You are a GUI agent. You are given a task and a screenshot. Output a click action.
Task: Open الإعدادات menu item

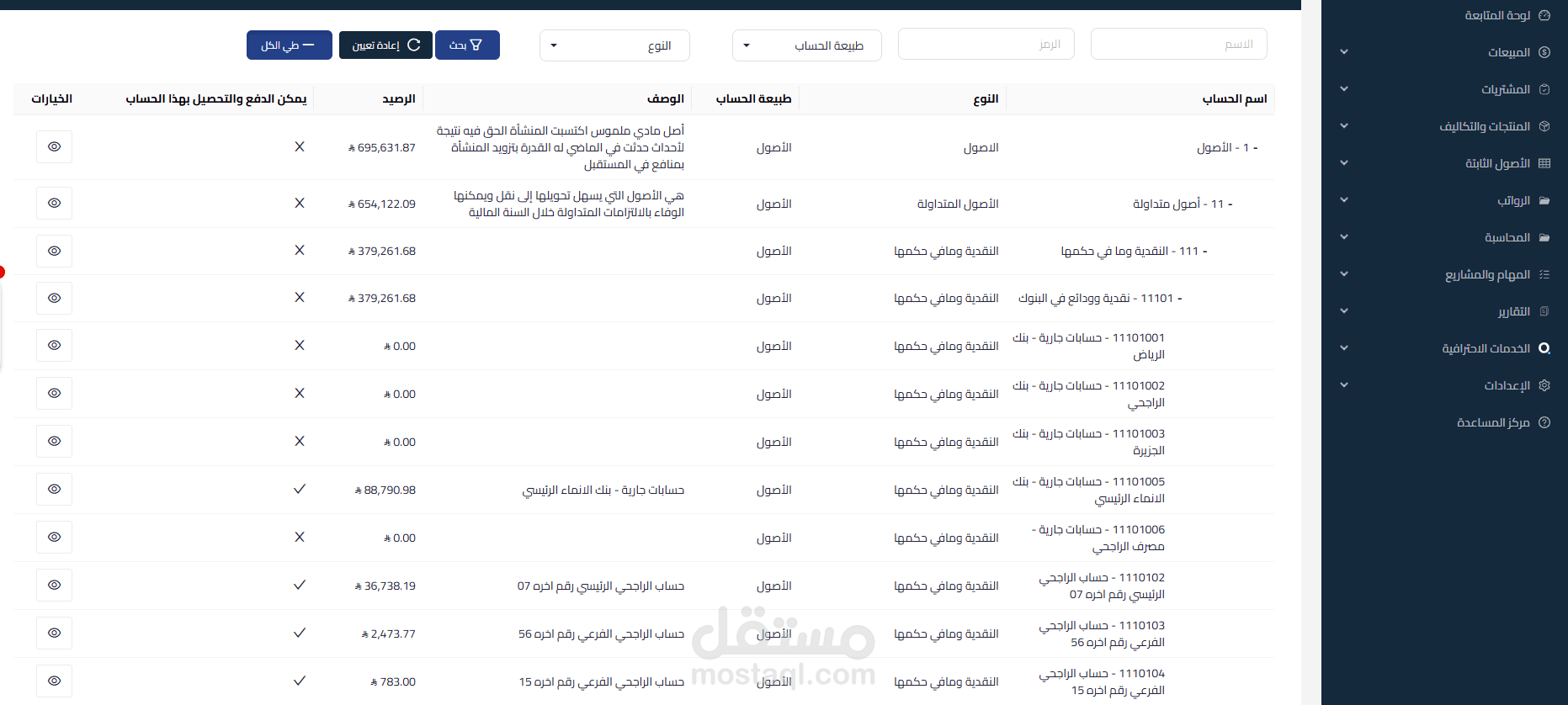(1507, 385)
